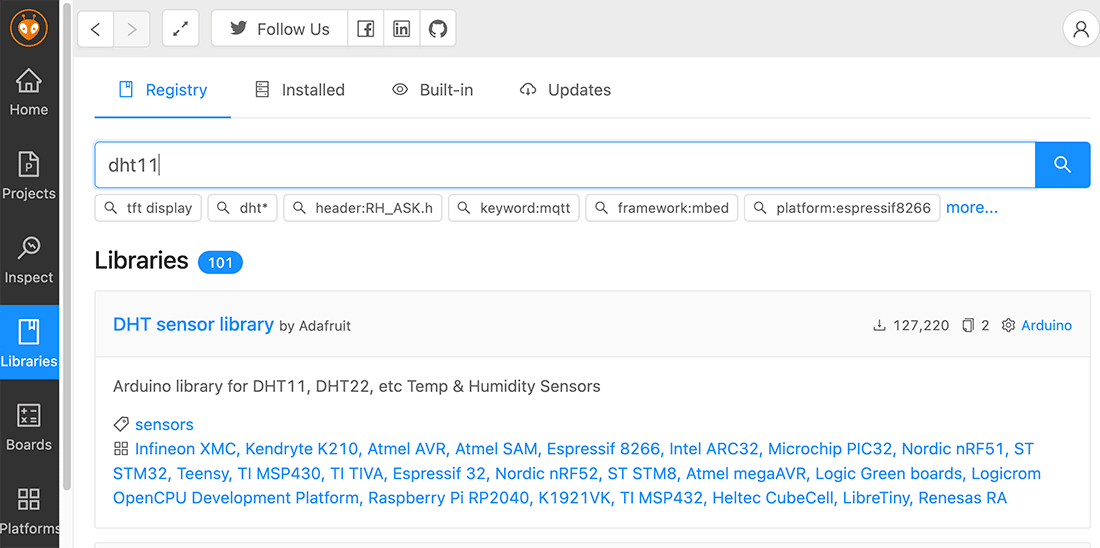The image size is (1100, 548).
Task: Click the LibreTiny platform link
Action: (x=876, y=498)
